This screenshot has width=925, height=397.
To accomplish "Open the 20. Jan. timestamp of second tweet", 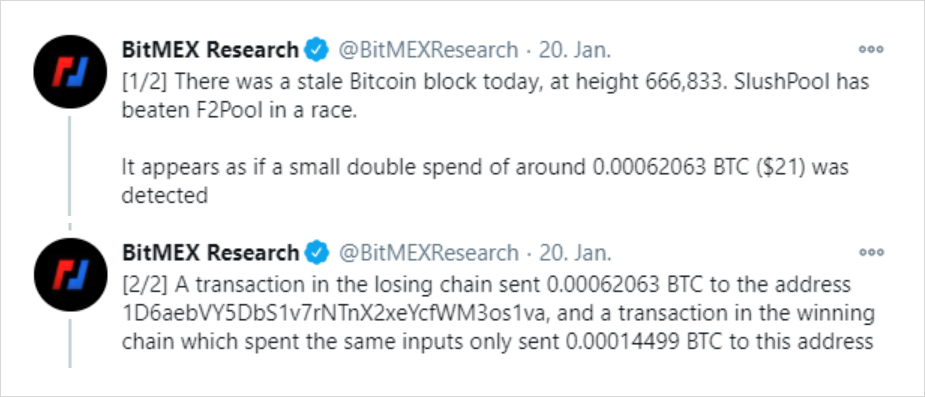I will 575,253.
